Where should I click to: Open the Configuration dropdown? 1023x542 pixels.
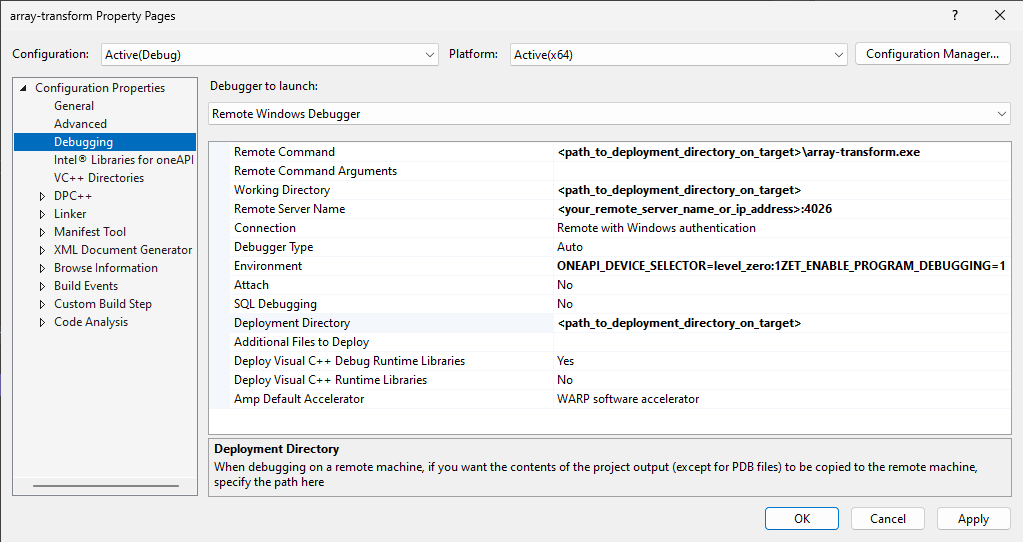pos(270,55)
